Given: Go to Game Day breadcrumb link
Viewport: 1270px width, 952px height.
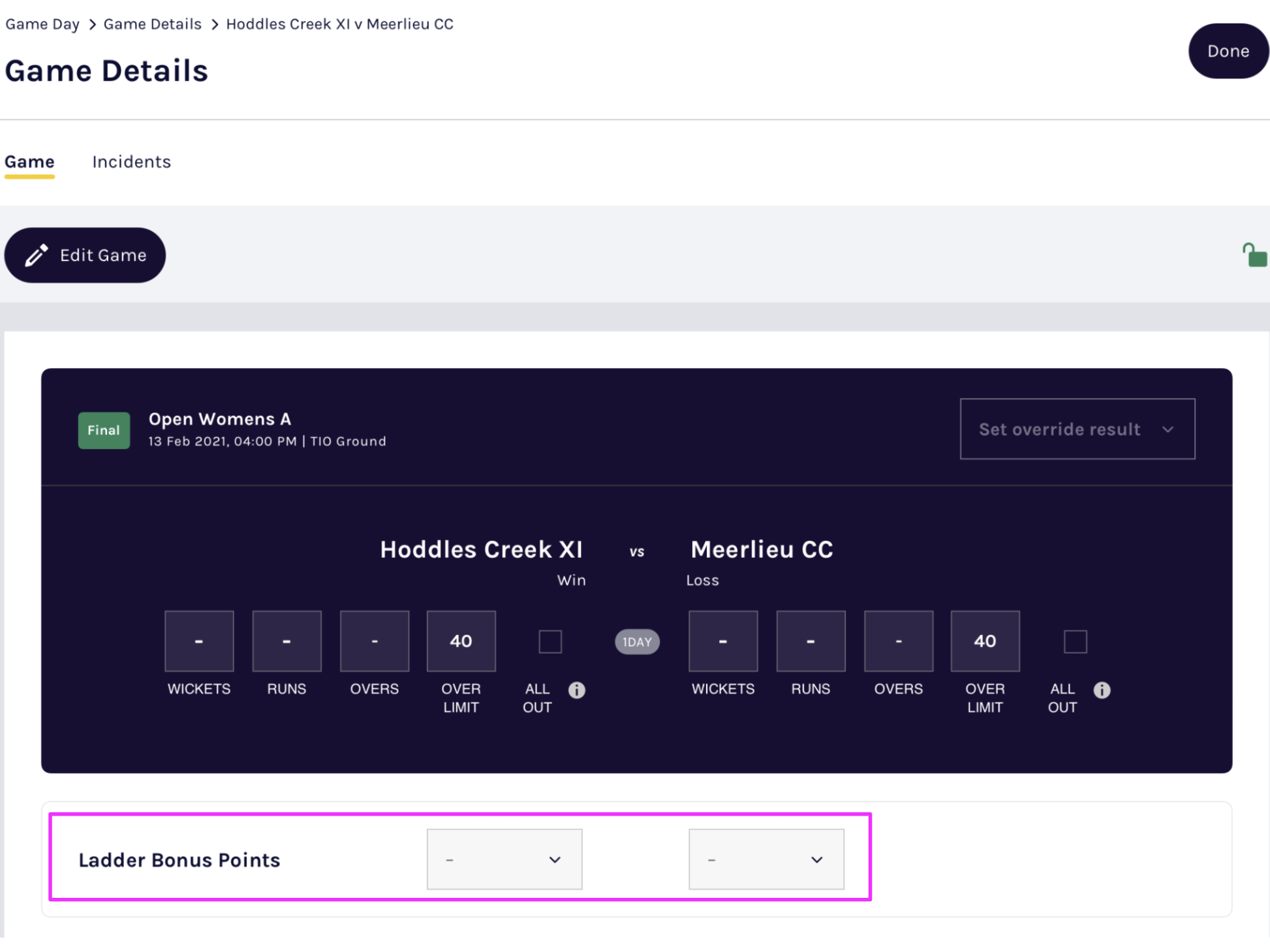Looking at the screenshot, I should tap(42, 24).
